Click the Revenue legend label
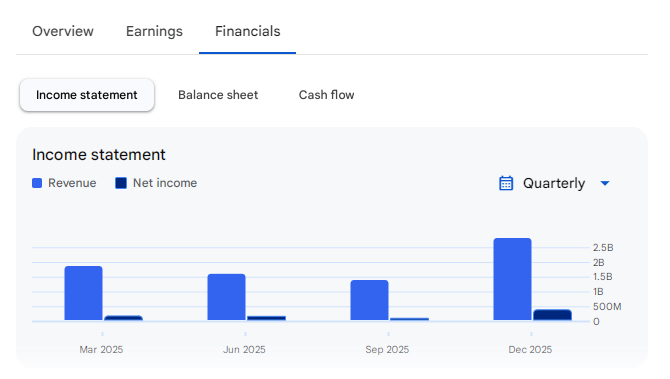Image resolution: width=670 pixels, height=379 pixels. (x=72, y=183)
